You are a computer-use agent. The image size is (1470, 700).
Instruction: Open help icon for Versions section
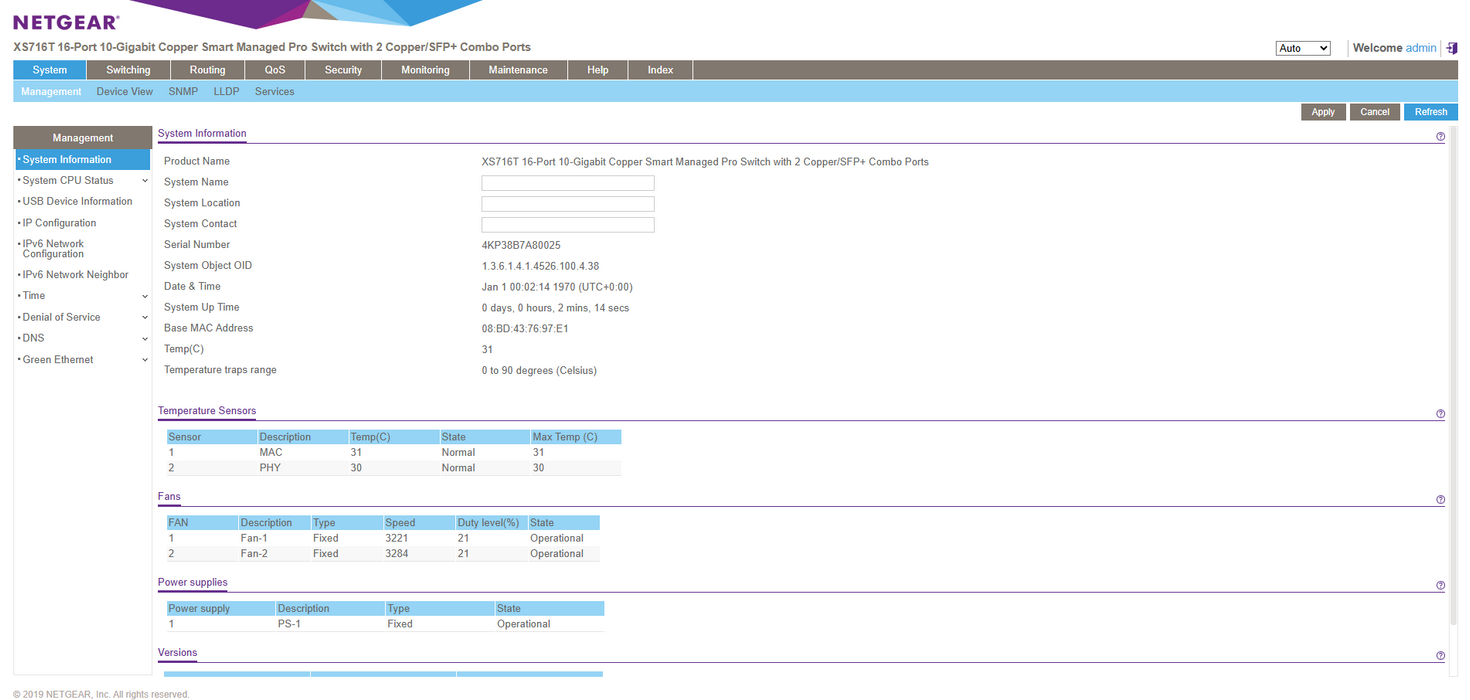click(1440, 656)
